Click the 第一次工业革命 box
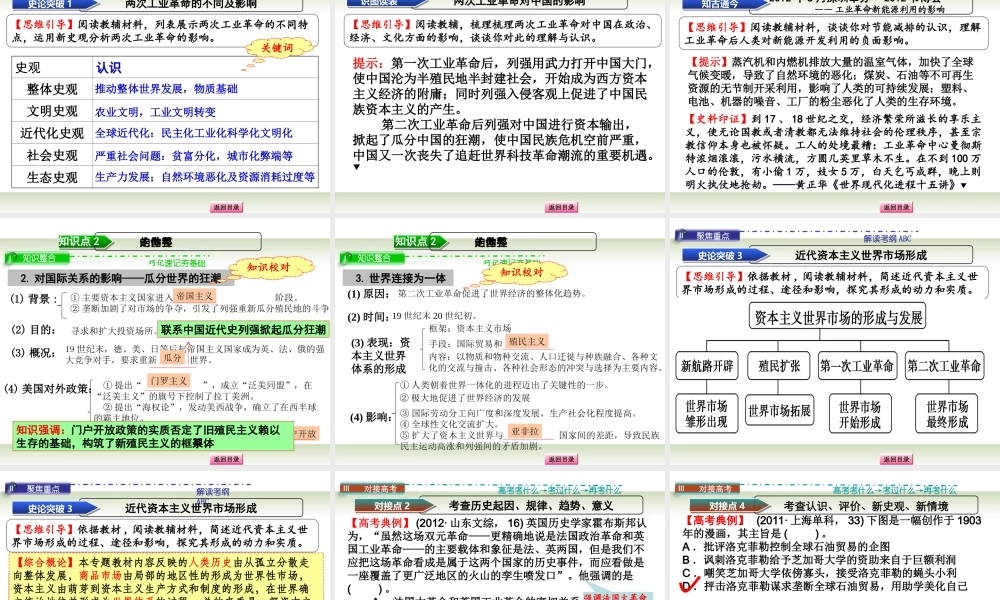 [857, 366]
